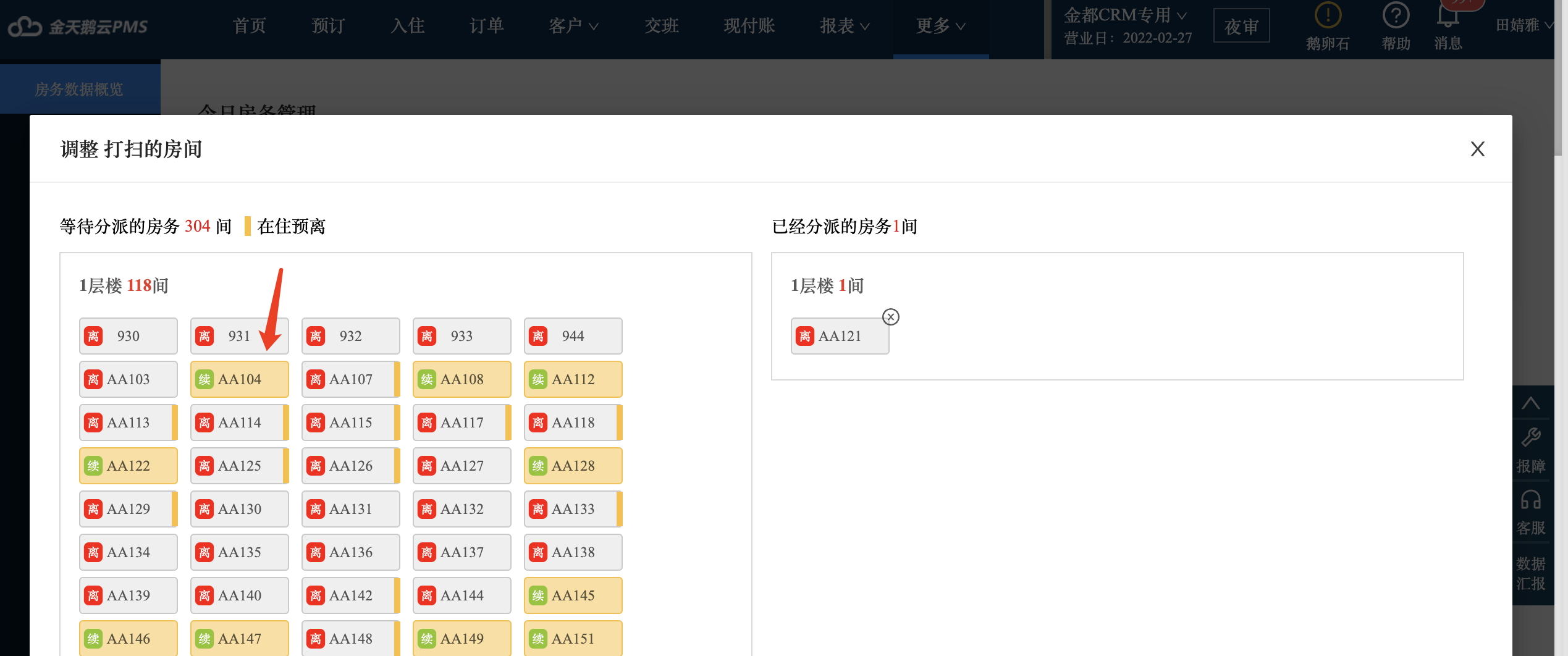Select room AA117 to assign

coord(462,423)
